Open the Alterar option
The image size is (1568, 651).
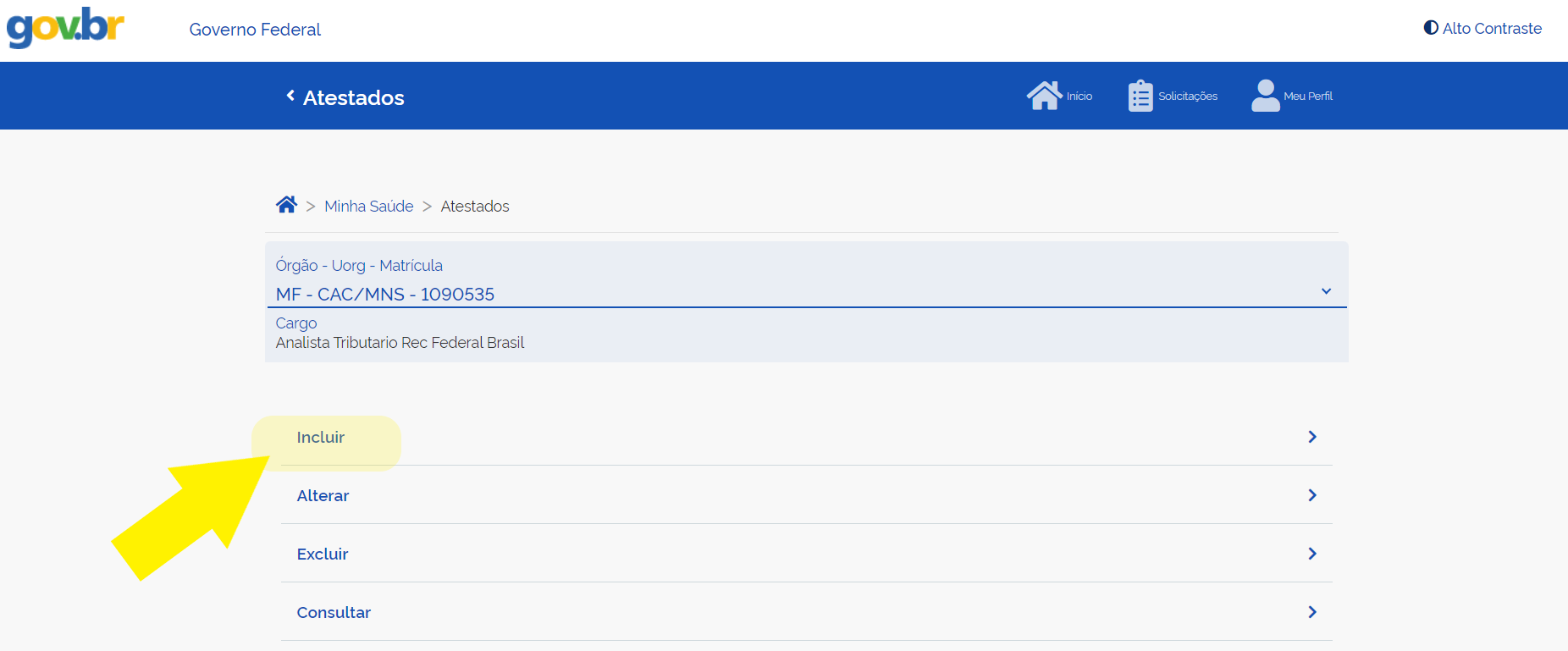[x=323, y=496]
